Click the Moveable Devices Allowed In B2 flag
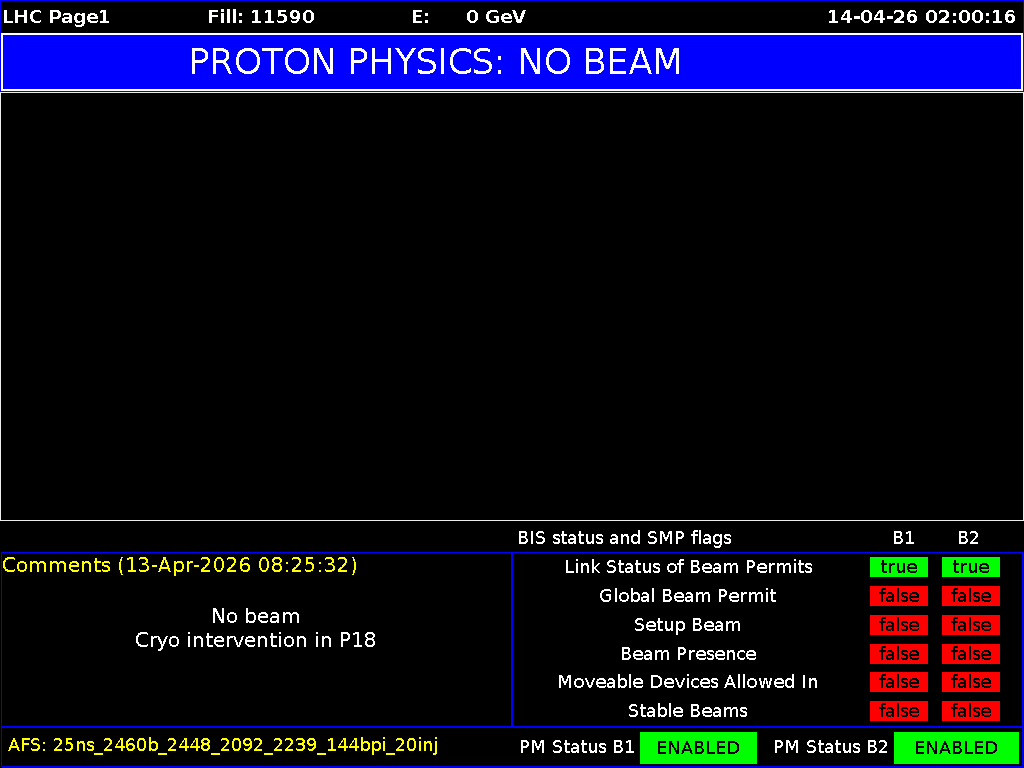1024x768 pixels. tap(970, 682)
